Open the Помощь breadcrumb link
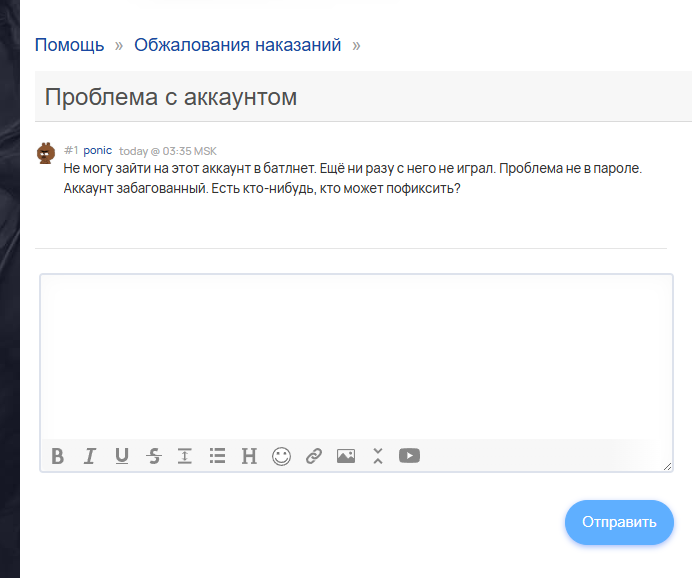692x578 pixels. pos(69,45)
